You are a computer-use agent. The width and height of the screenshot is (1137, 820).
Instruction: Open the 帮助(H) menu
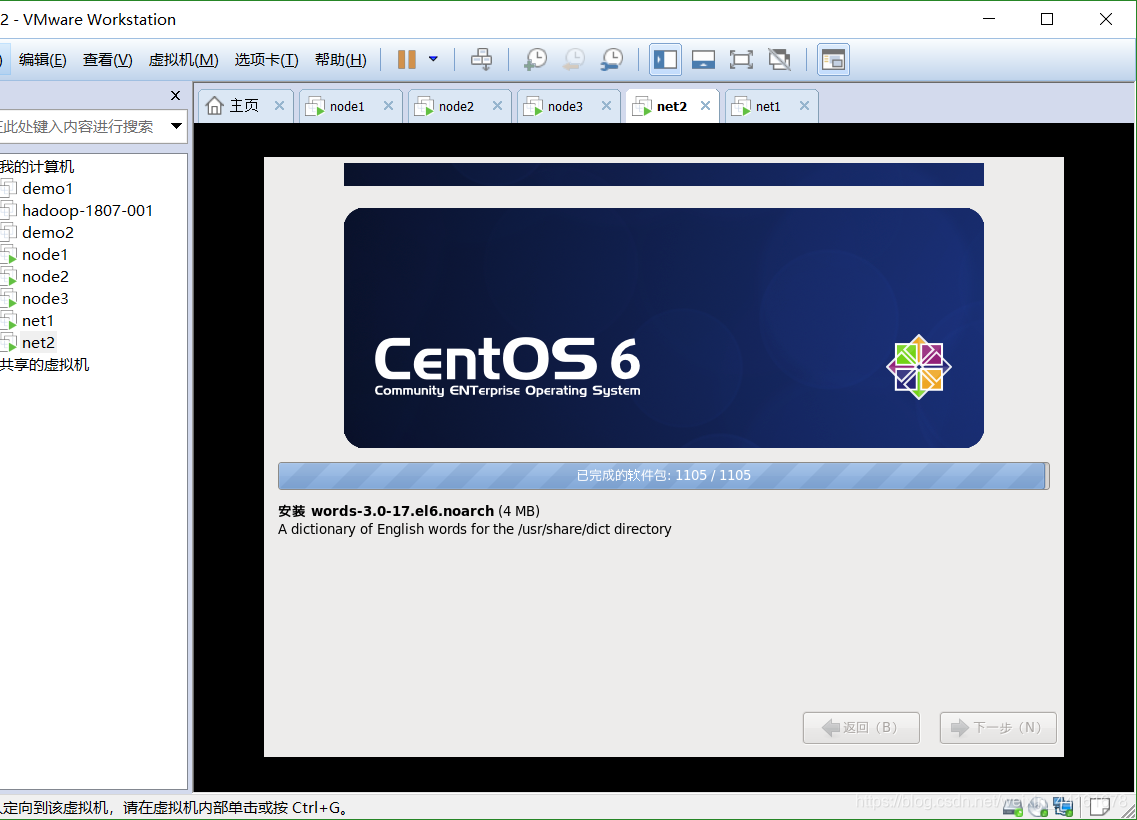341,60
